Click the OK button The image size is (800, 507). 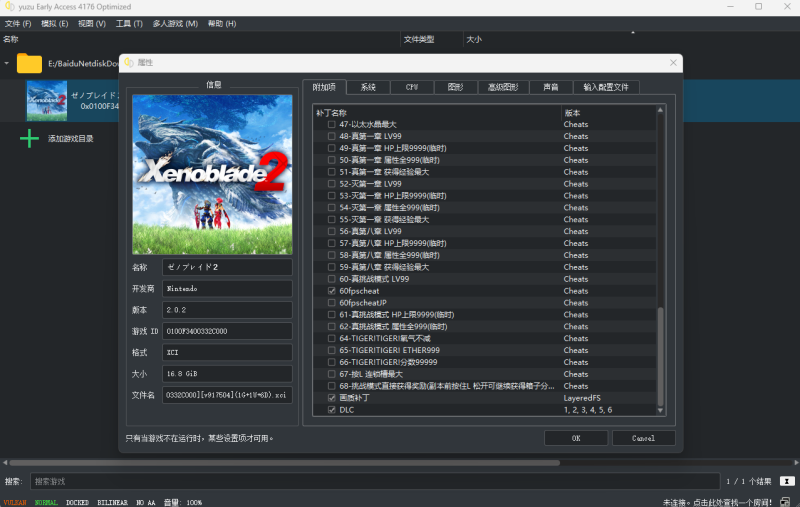(576, 438)
